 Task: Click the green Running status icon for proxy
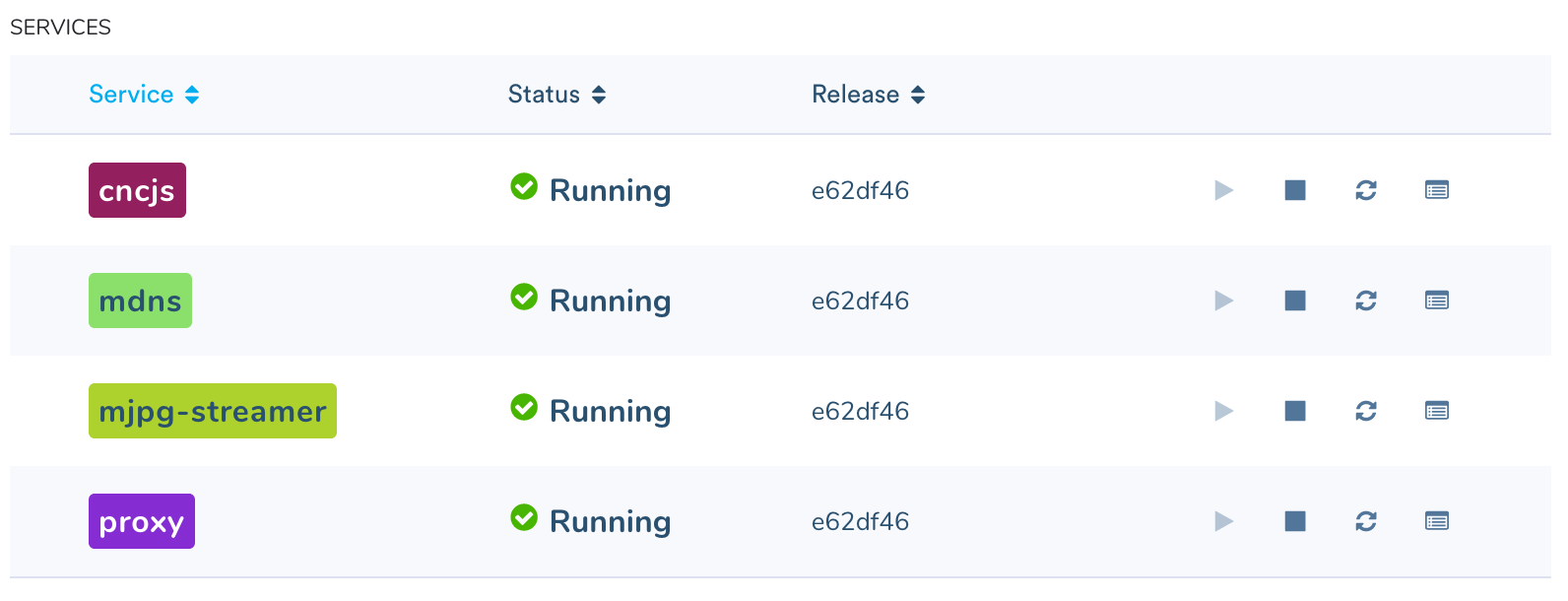pos(524,516)
